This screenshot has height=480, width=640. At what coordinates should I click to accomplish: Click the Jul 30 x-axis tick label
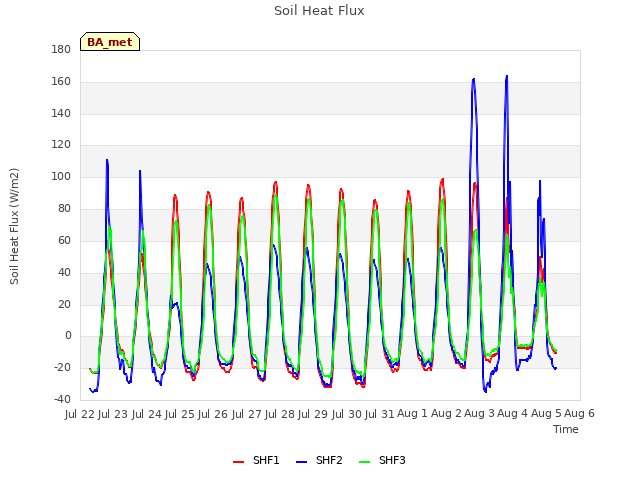tap(347, 414)
